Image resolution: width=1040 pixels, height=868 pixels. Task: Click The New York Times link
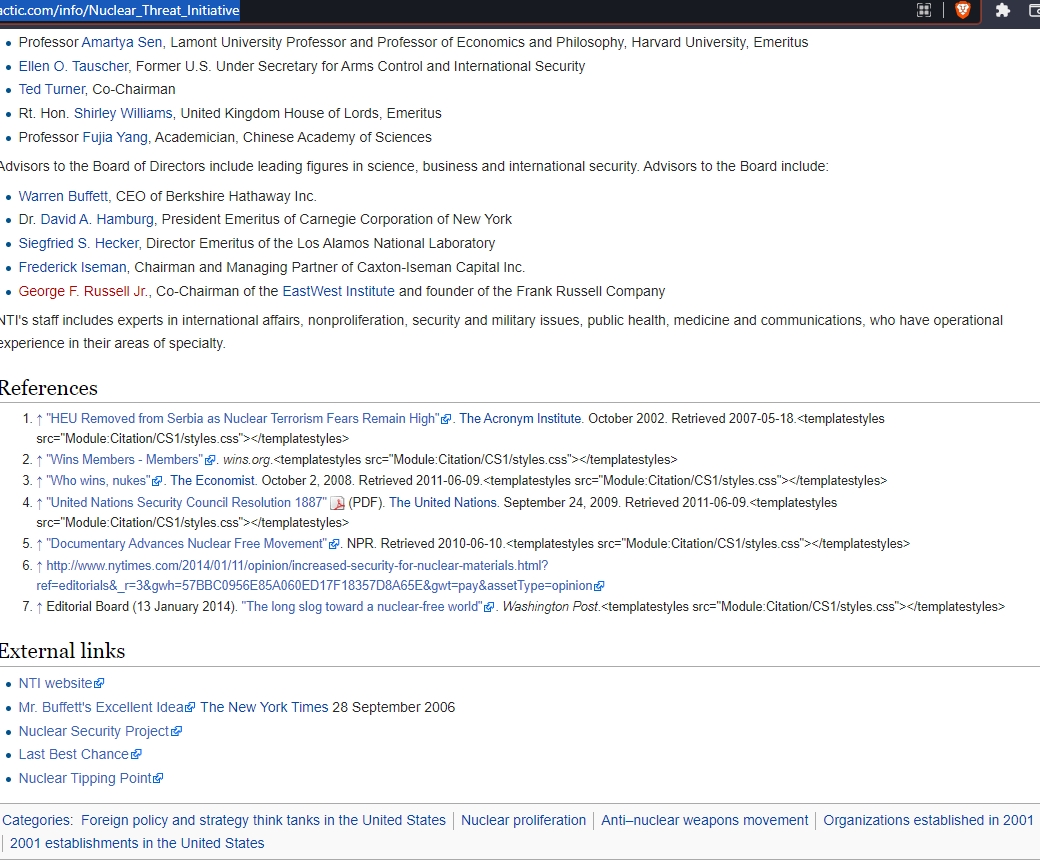click(264, 707)
